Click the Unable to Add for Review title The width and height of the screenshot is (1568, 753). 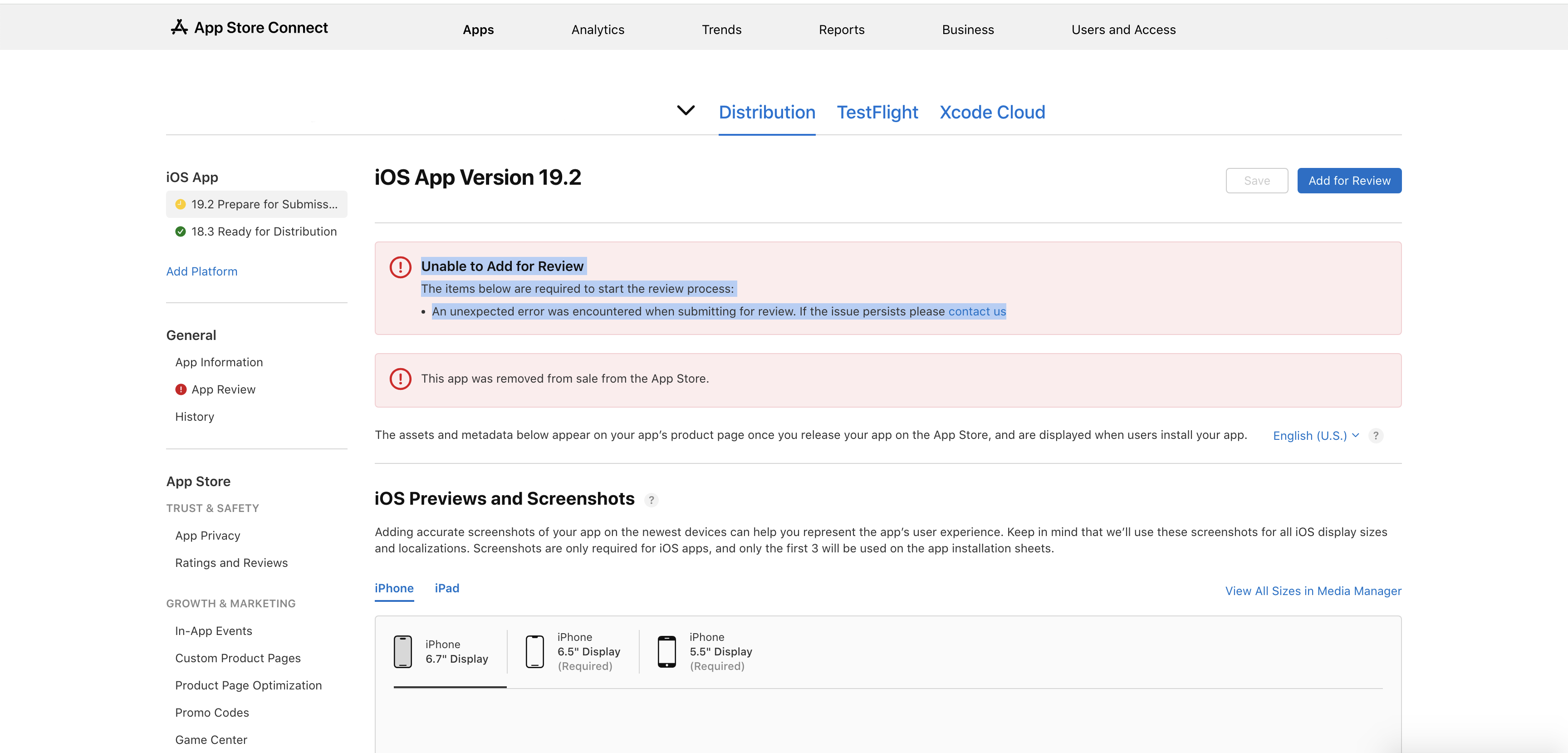click(502, 266)
